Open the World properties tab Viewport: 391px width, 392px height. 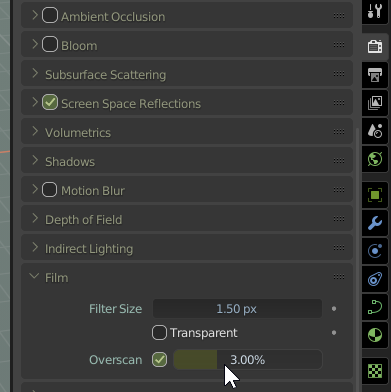pos(375,159)
